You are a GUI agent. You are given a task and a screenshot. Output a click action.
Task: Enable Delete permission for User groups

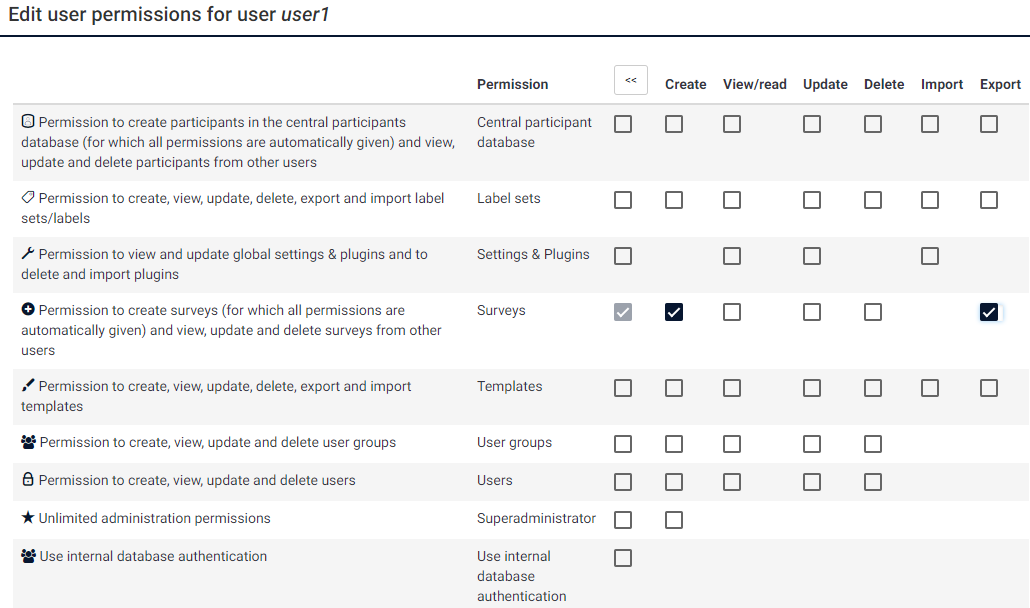point(873,444)
